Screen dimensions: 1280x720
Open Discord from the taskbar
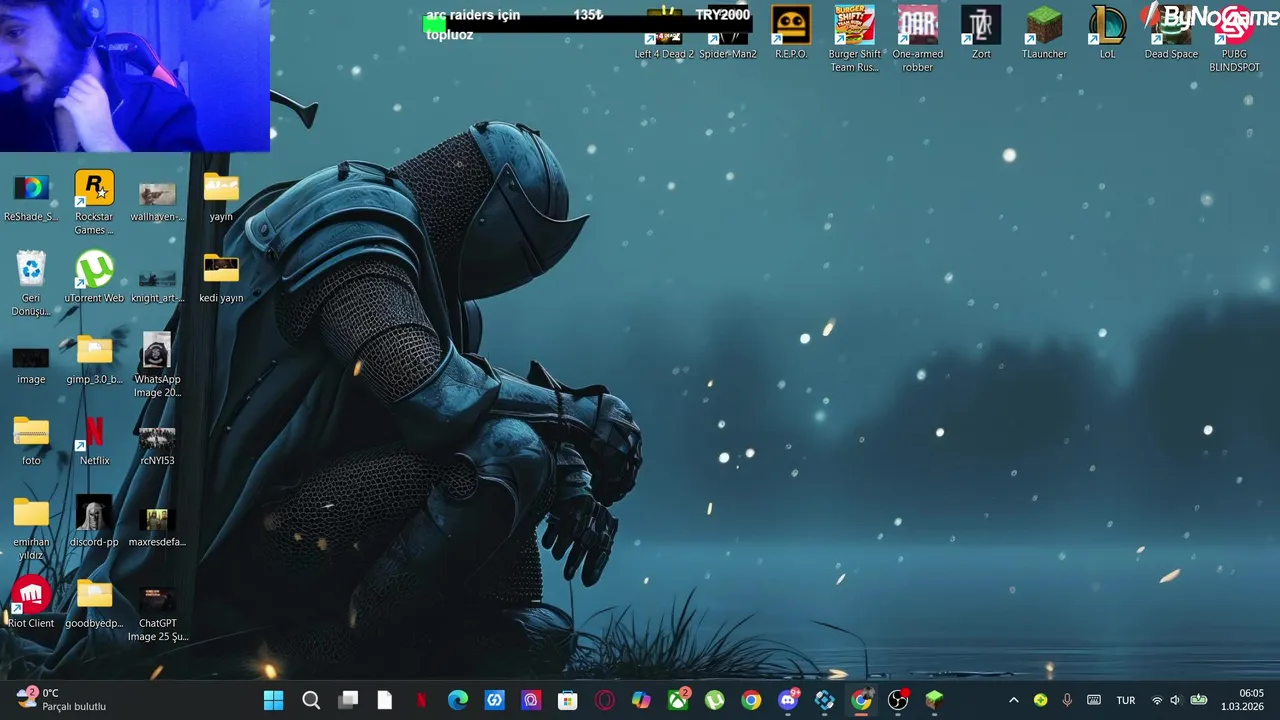[788, 700]
